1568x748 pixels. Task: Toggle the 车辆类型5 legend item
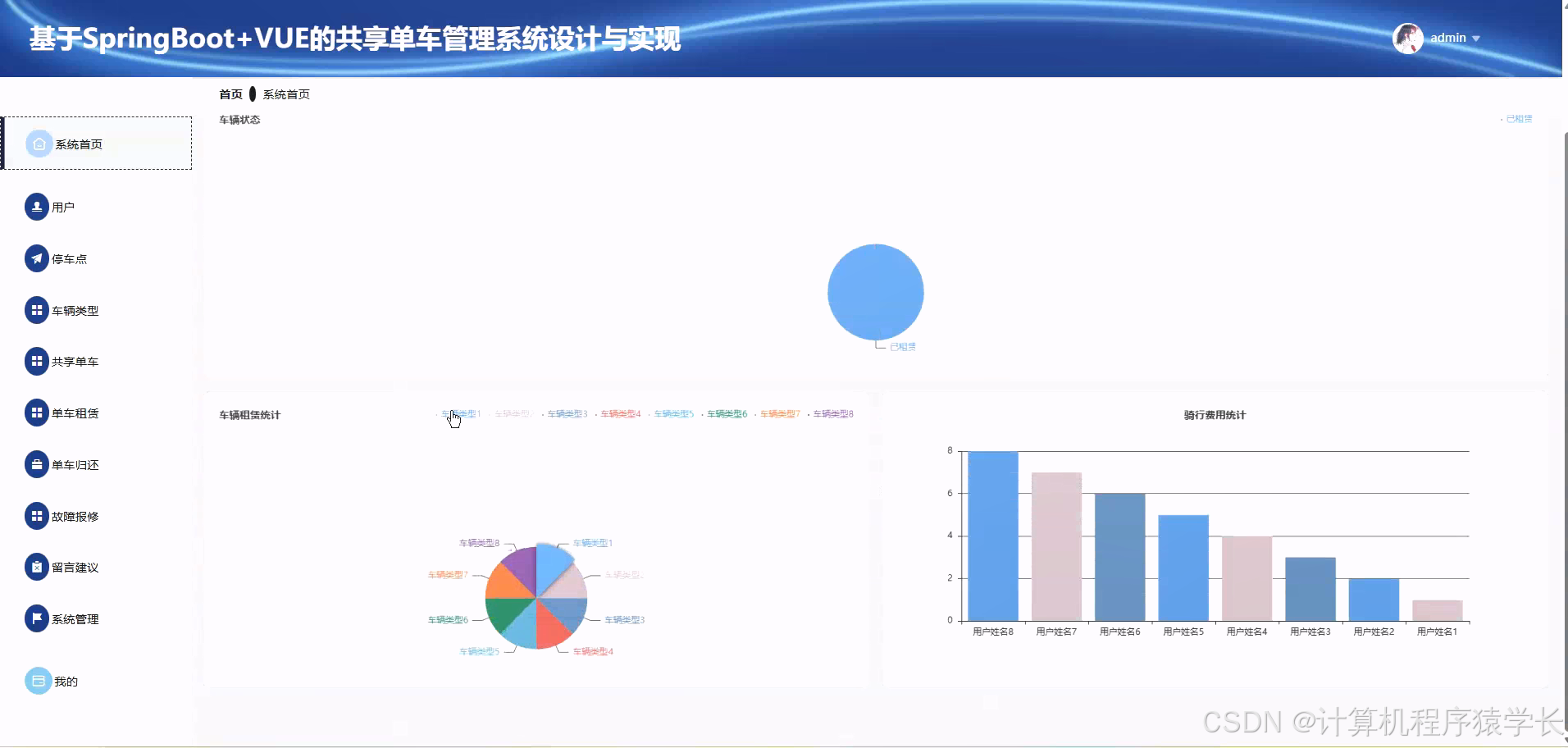click(674, 414)
